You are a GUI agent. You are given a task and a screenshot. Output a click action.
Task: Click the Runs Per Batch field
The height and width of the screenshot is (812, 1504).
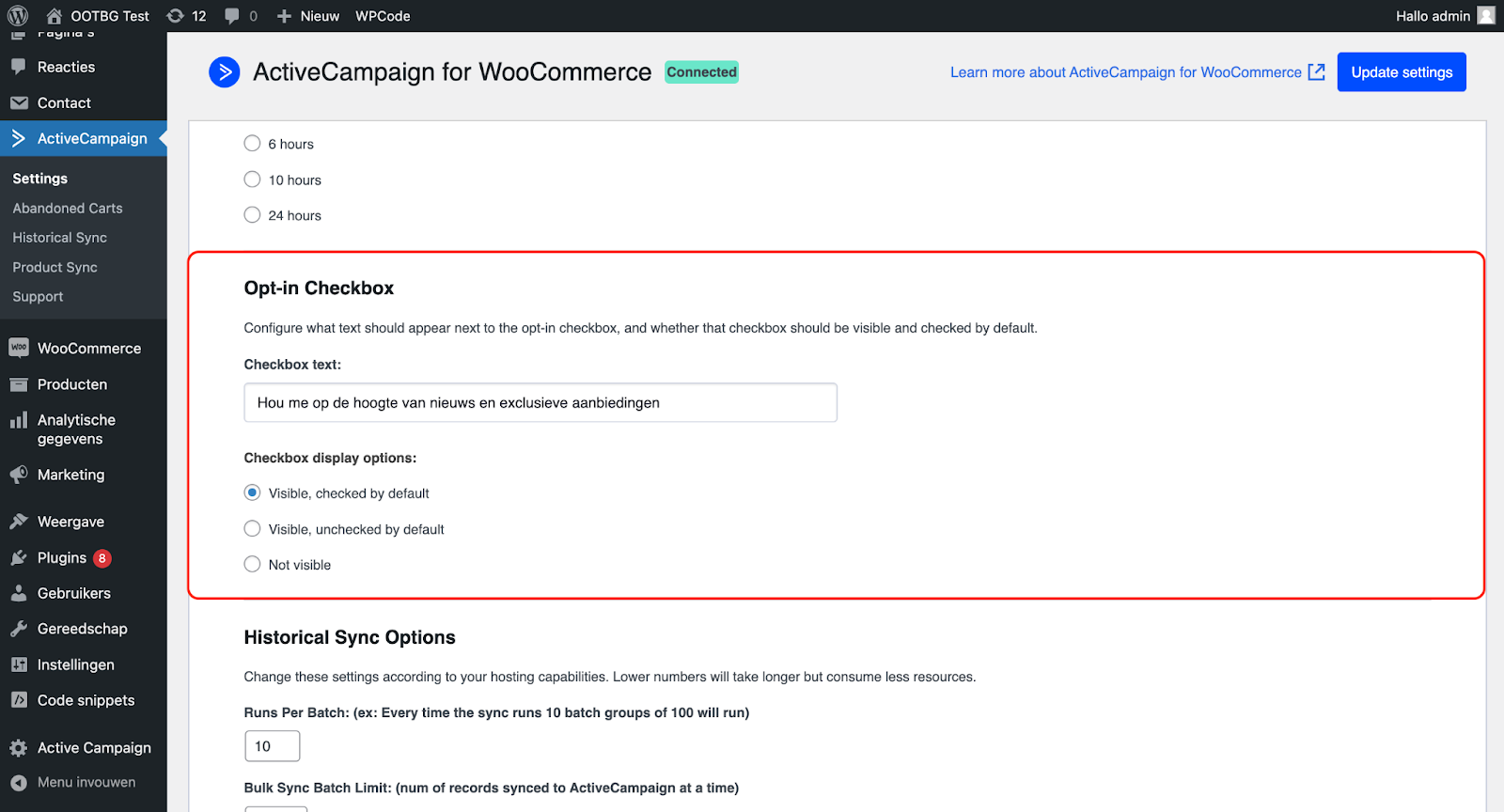click(x=273, y=746)
